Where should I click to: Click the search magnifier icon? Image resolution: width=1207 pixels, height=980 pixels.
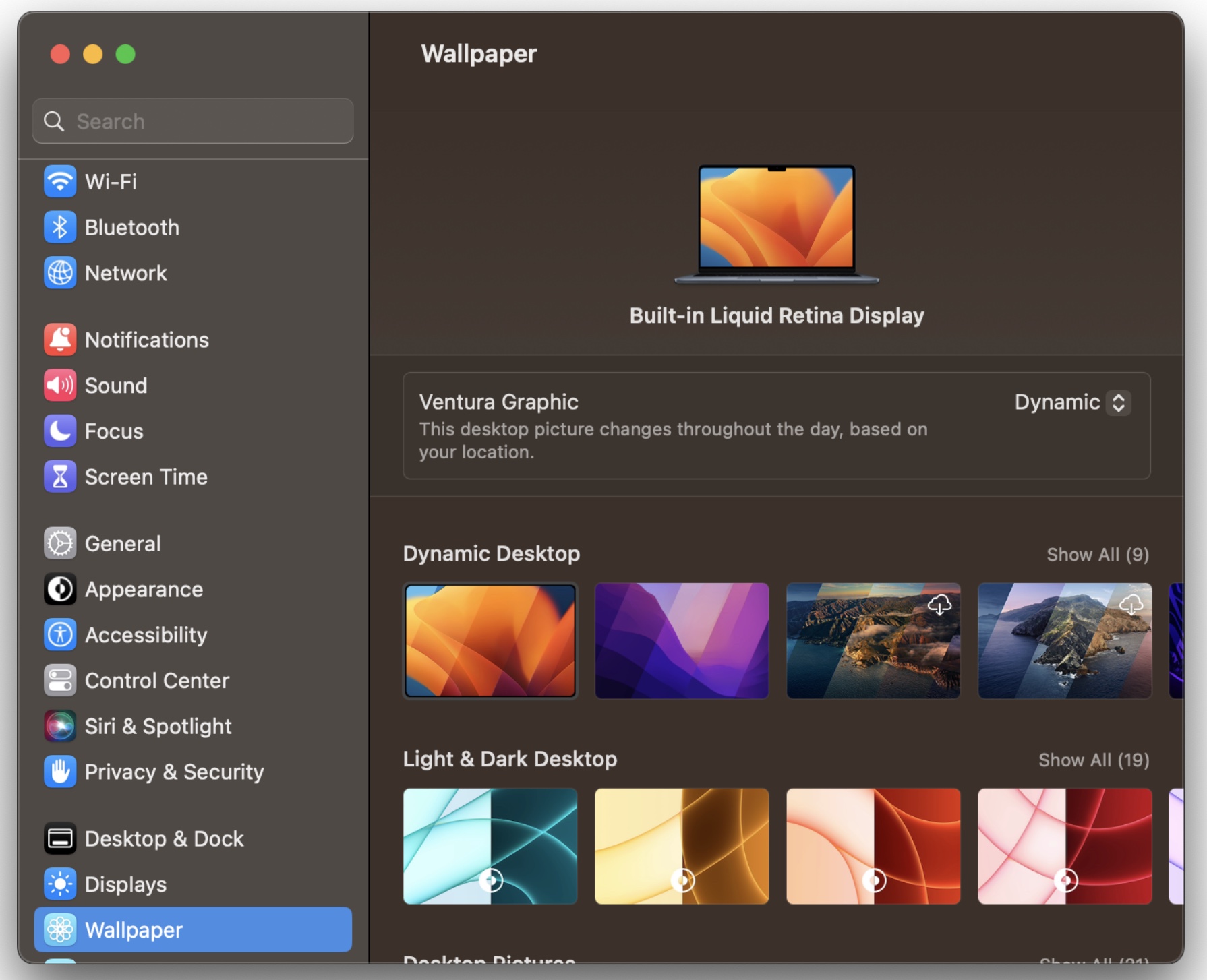pos(54,121)
